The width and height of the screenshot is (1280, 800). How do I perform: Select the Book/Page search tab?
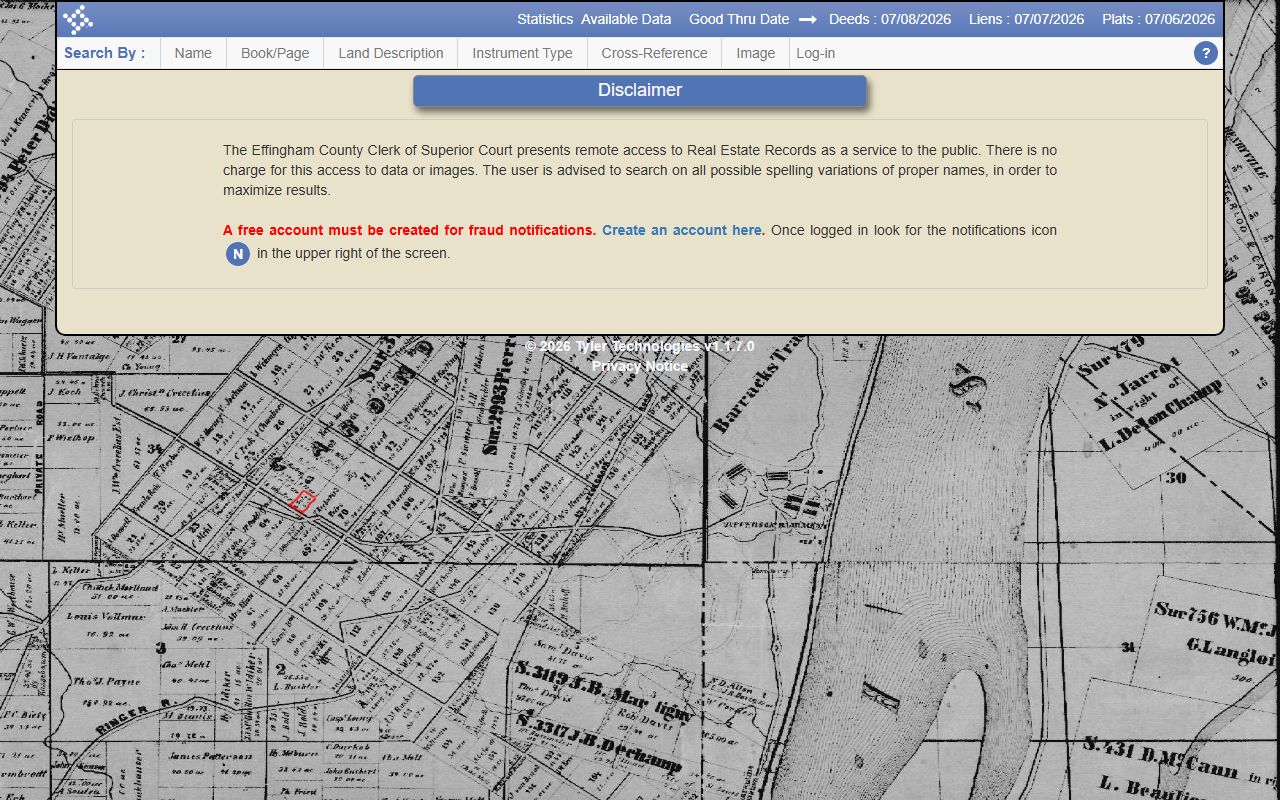(x=275, y=53)
